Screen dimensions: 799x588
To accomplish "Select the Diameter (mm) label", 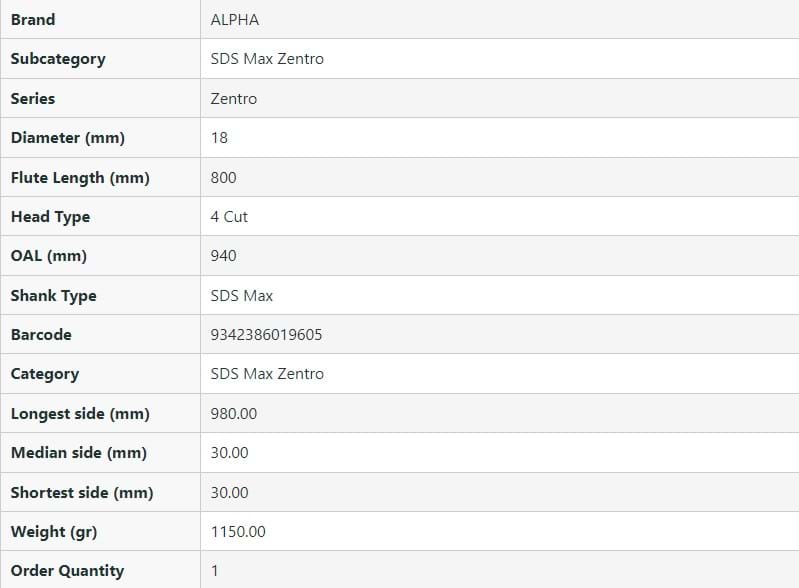I will 68,138.
